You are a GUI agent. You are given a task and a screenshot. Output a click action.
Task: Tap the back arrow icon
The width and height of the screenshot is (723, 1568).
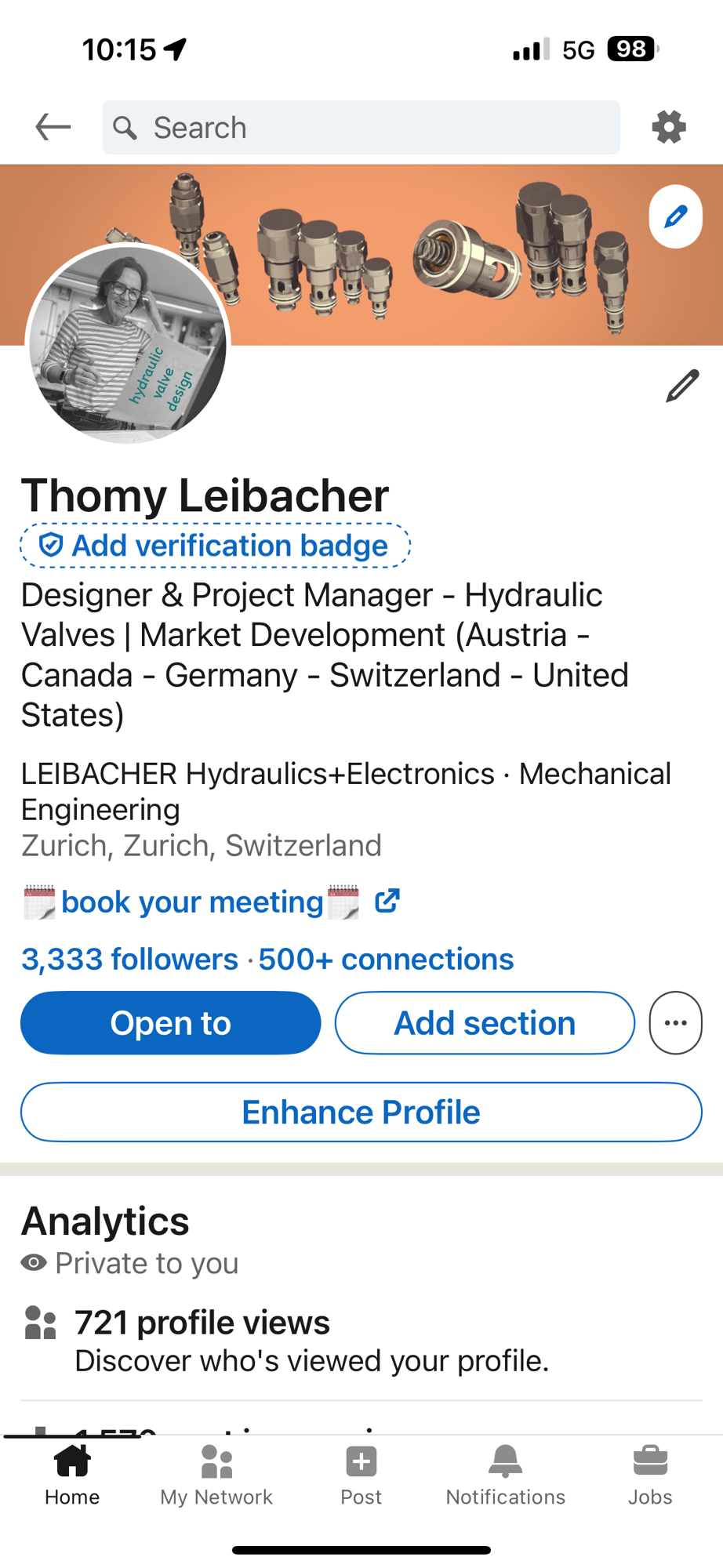pyautogui.click(x=53, y=127)
